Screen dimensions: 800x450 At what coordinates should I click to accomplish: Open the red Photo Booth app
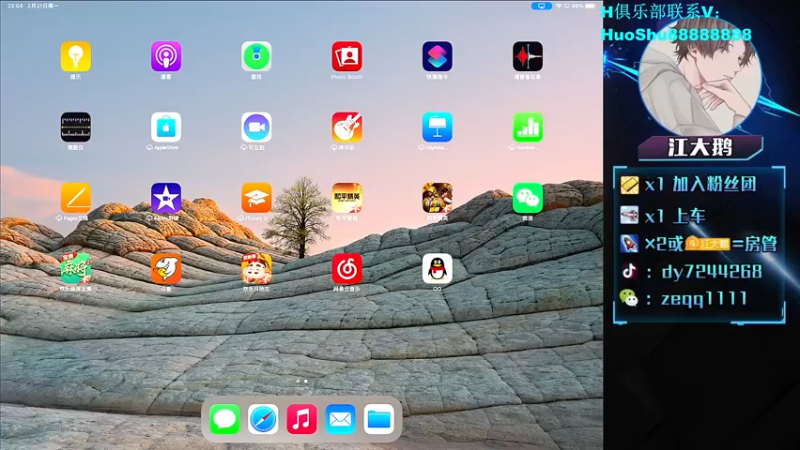tap(347, 56)
